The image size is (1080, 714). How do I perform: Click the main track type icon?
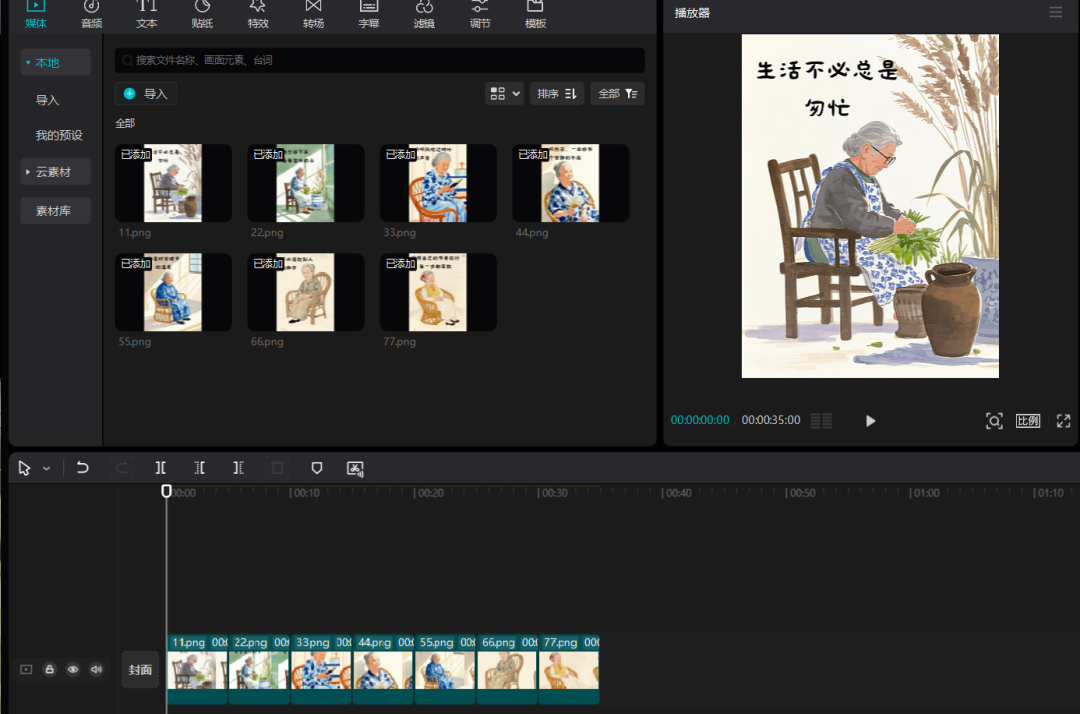[26, 669]
